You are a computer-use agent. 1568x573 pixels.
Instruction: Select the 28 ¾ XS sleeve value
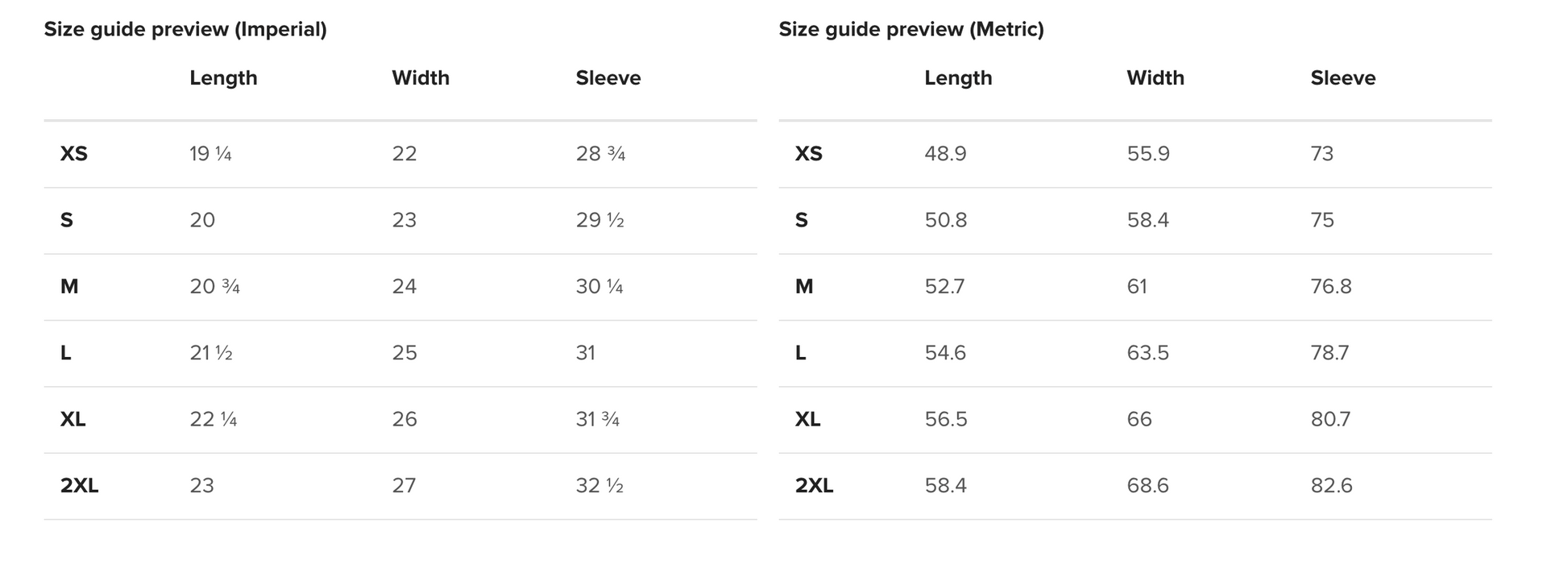600,154
